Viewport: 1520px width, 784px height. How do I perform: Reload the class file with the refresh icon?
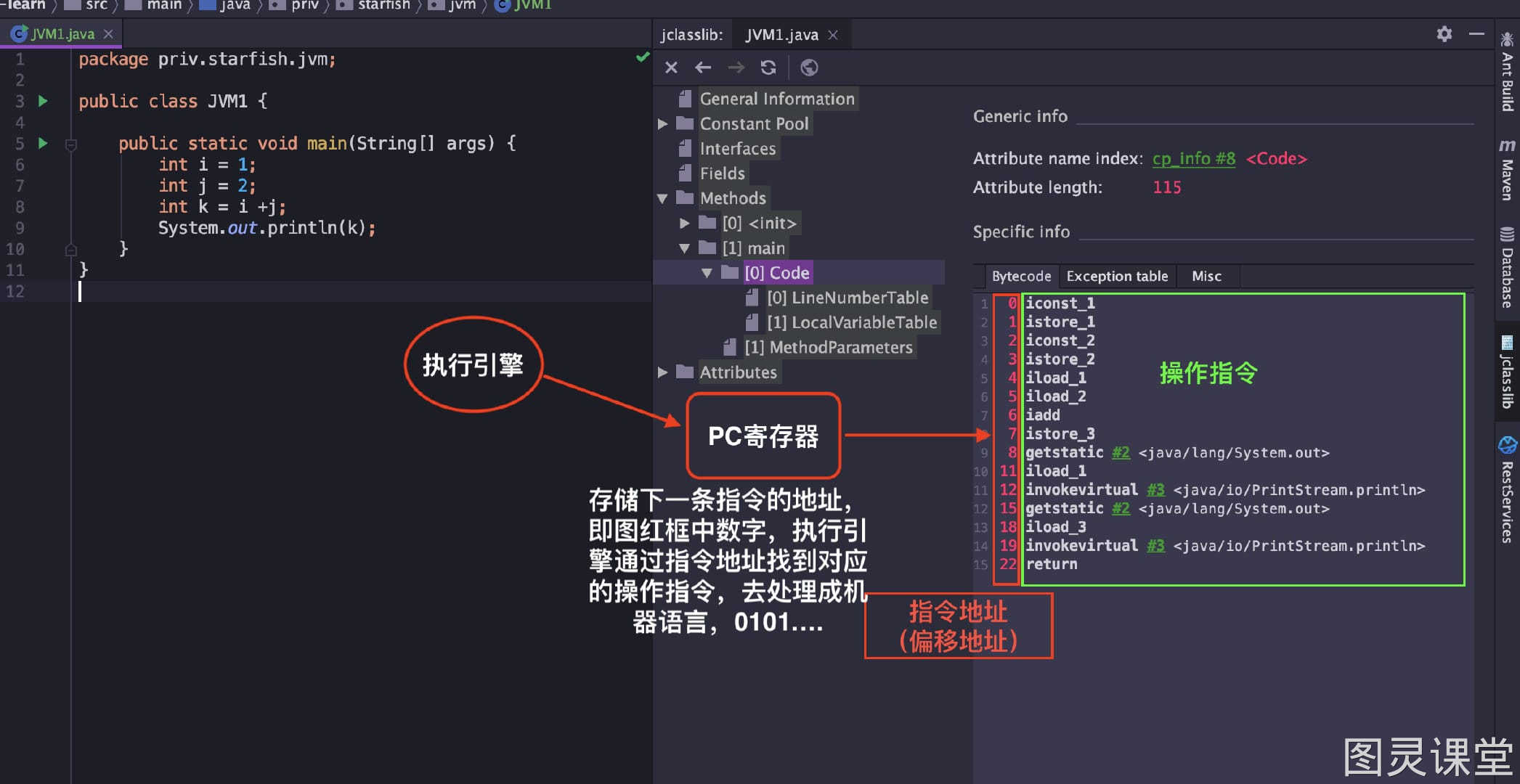click(x=768, y=68)
